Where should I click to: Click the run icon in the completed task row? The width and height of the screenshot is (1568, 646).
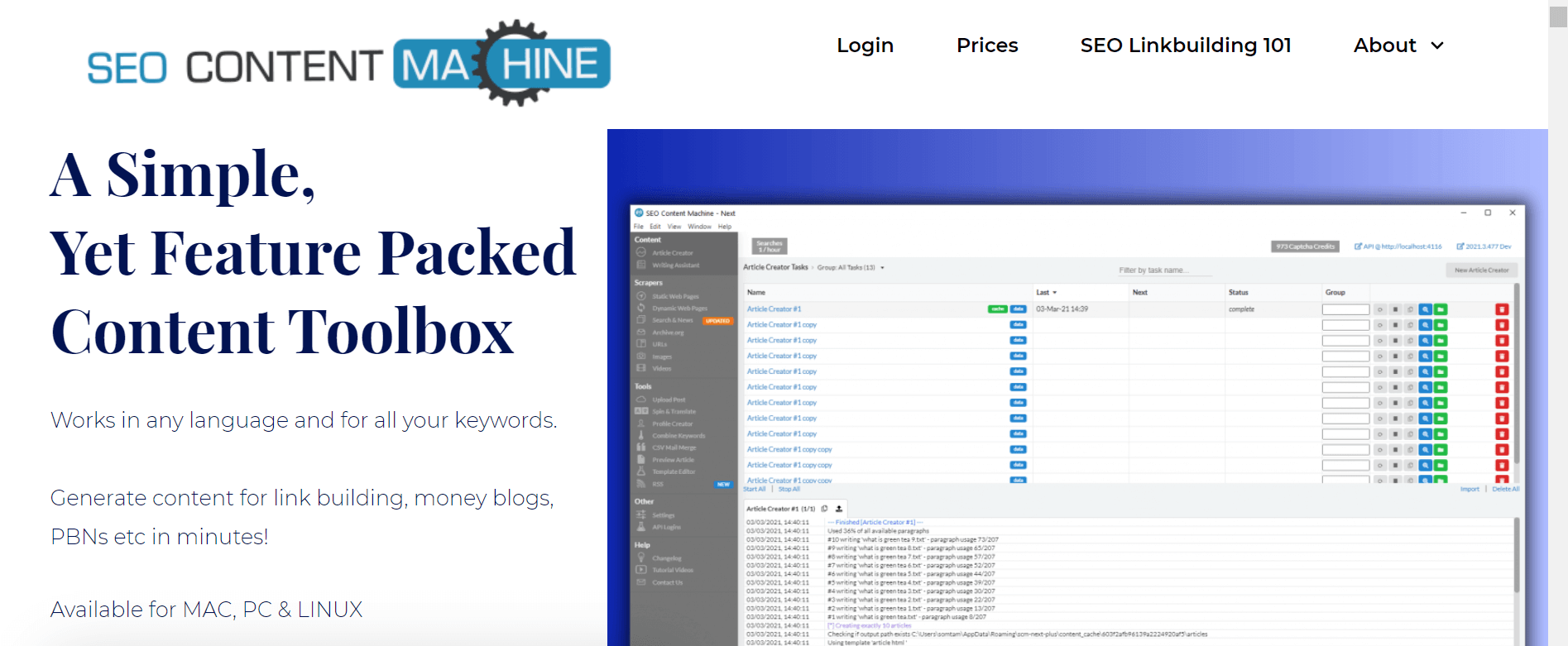point(1380,309)
